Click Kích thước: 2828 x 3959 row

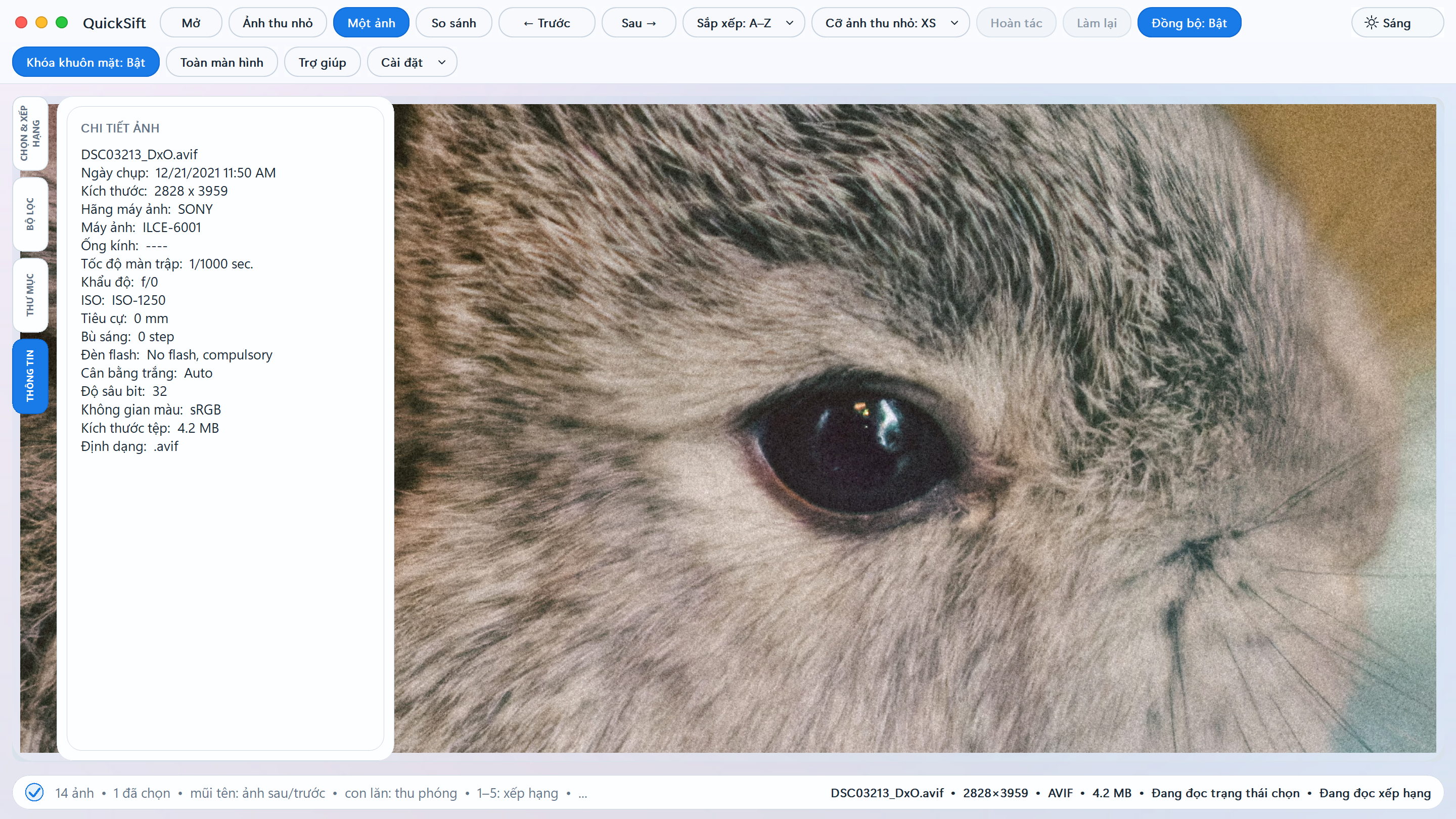click(x=154, y=191)
